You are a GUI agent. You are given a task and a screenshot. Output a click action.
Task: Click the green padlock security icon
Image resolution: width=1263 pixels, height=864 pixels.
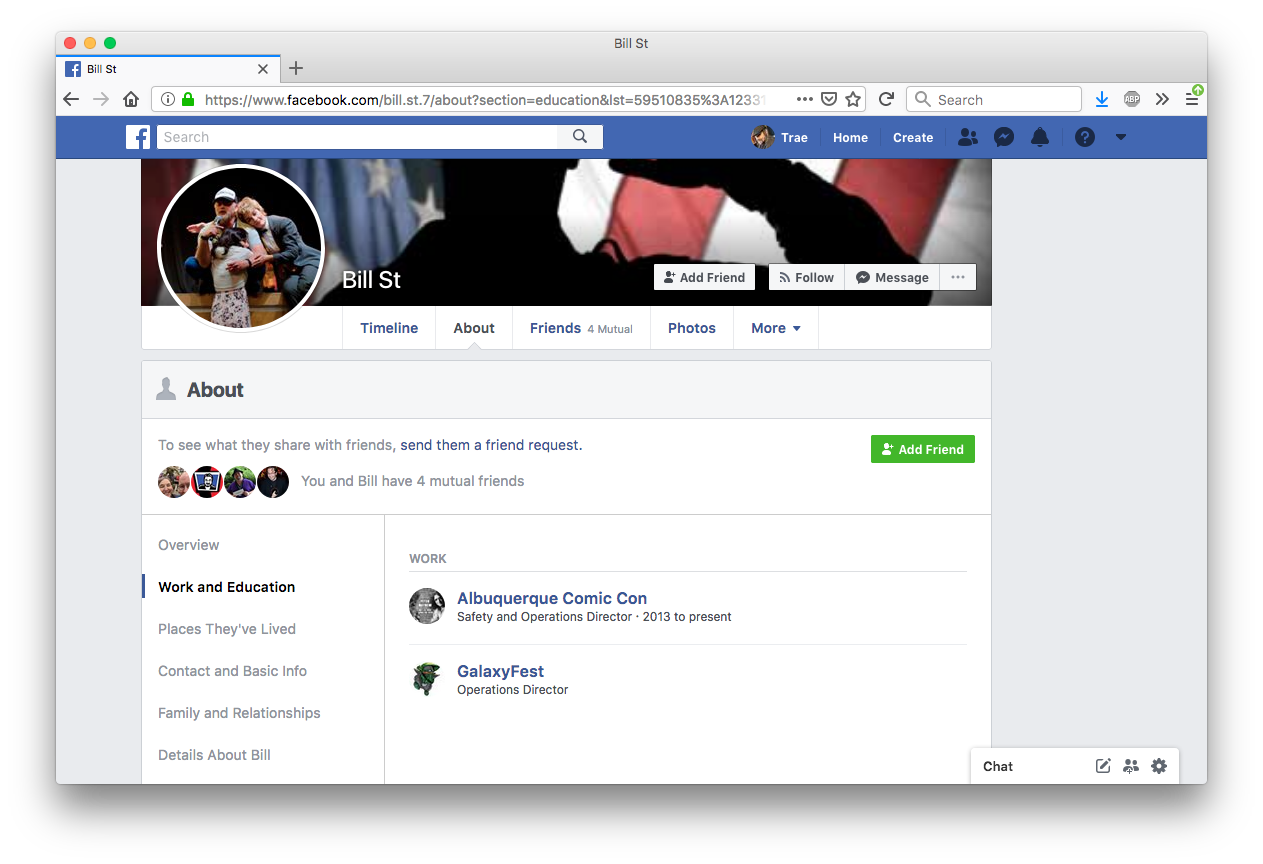(x=187, y=99)
